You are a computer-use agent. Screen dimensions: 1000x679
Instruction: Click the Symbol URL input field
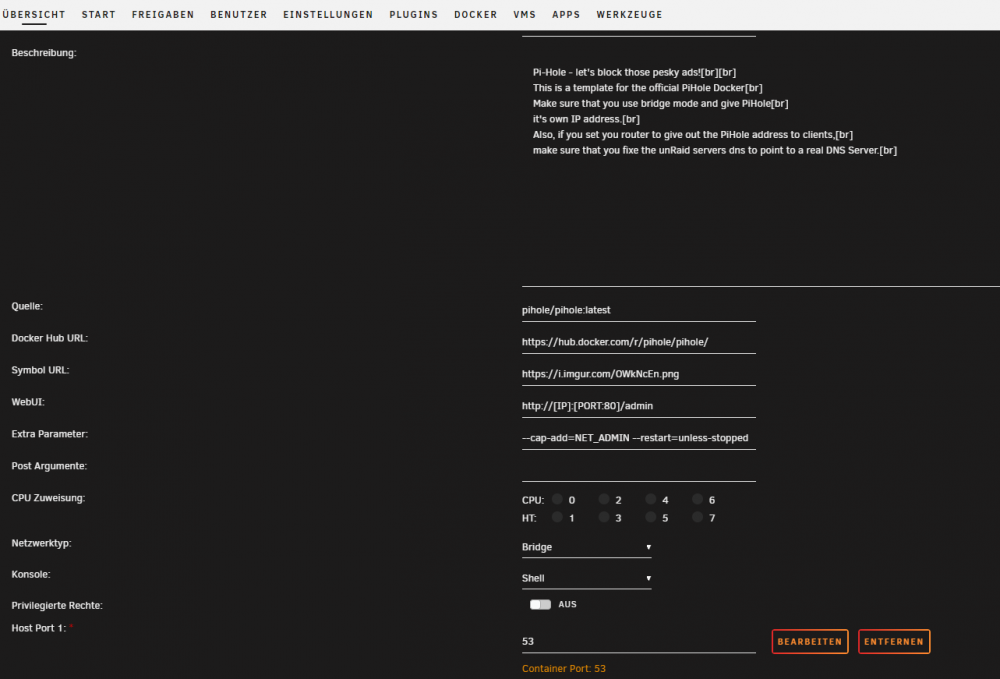click(638, 374)
